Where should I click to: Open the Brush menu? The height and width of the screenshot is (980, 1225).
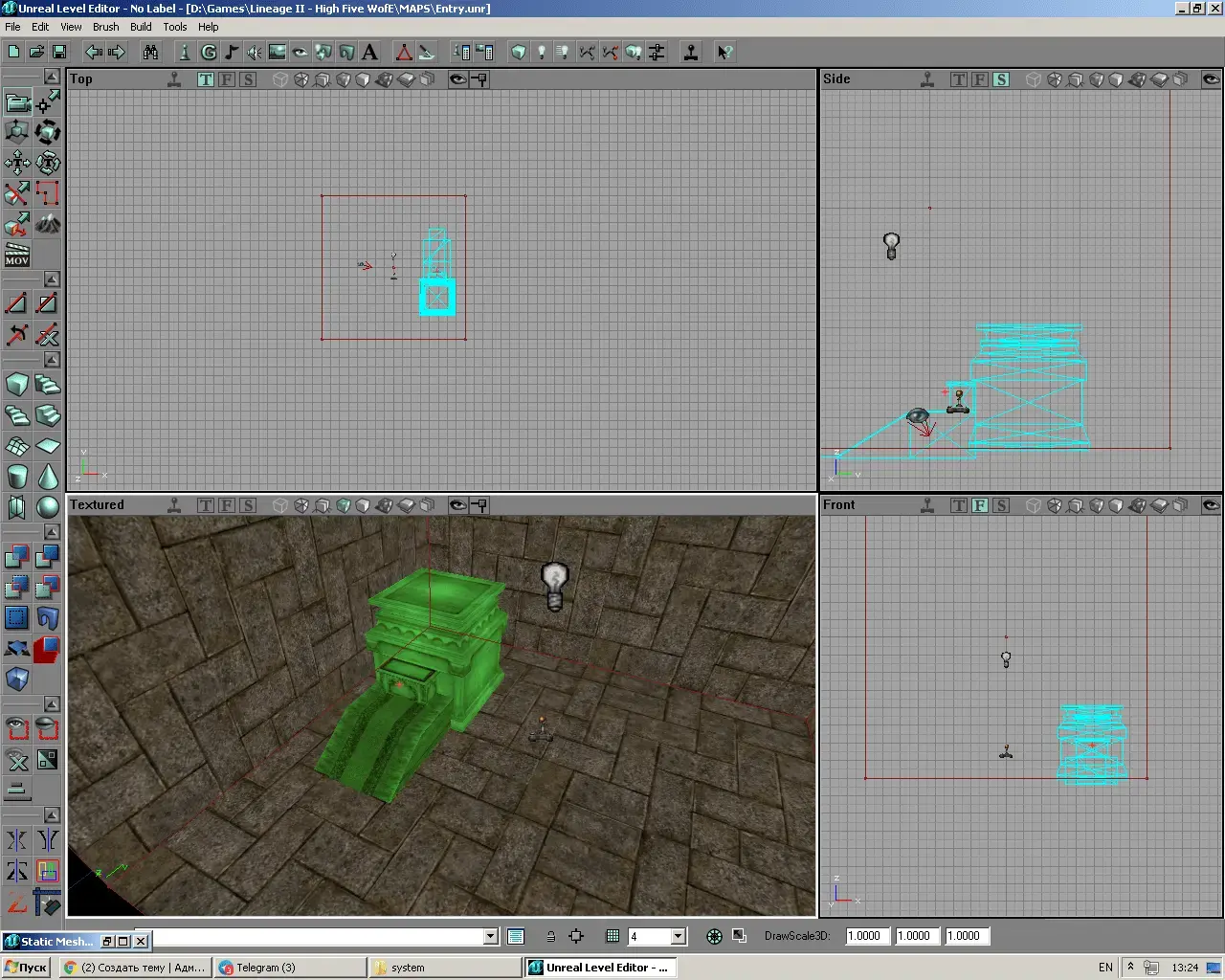point(105,27)
